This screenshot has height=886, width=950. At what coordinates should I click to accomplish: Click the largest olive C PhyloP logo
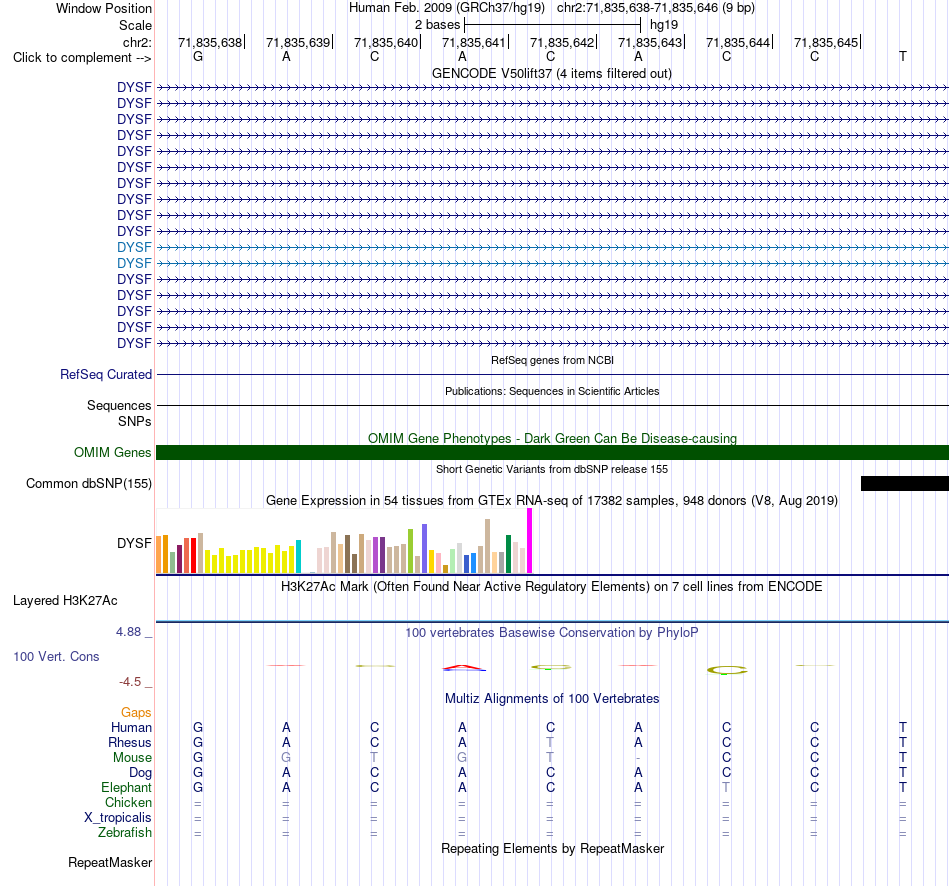click(727, 670)
